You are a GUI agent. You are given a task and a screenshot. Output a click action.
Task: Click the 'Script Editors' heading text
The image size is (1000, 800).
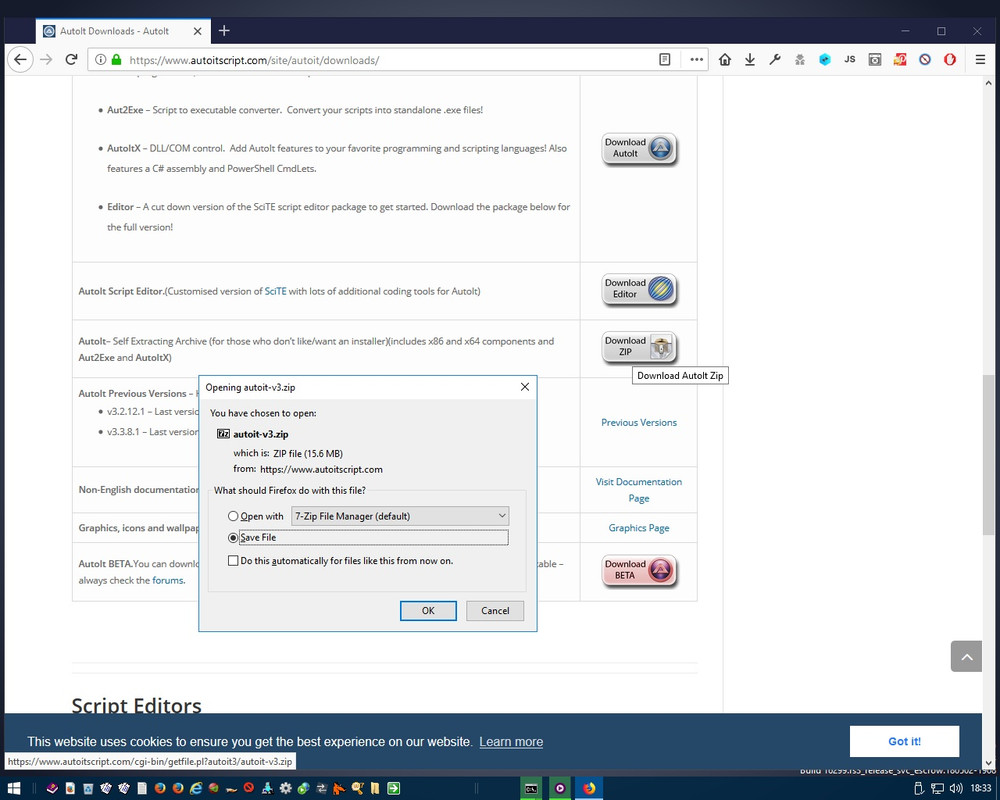(136, 705)
